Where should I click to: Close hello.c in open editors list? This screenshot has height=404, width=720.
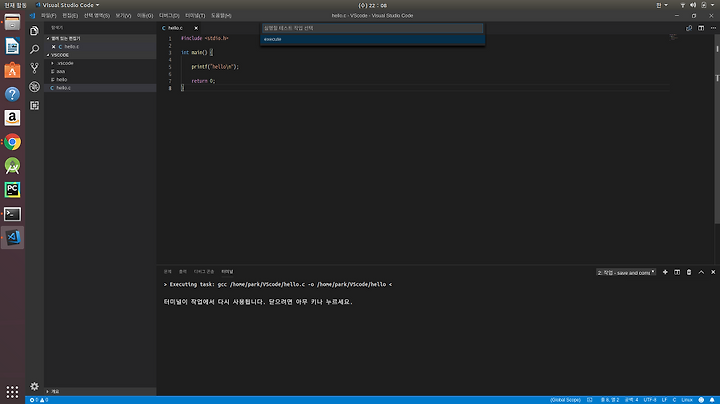point(53,47)
